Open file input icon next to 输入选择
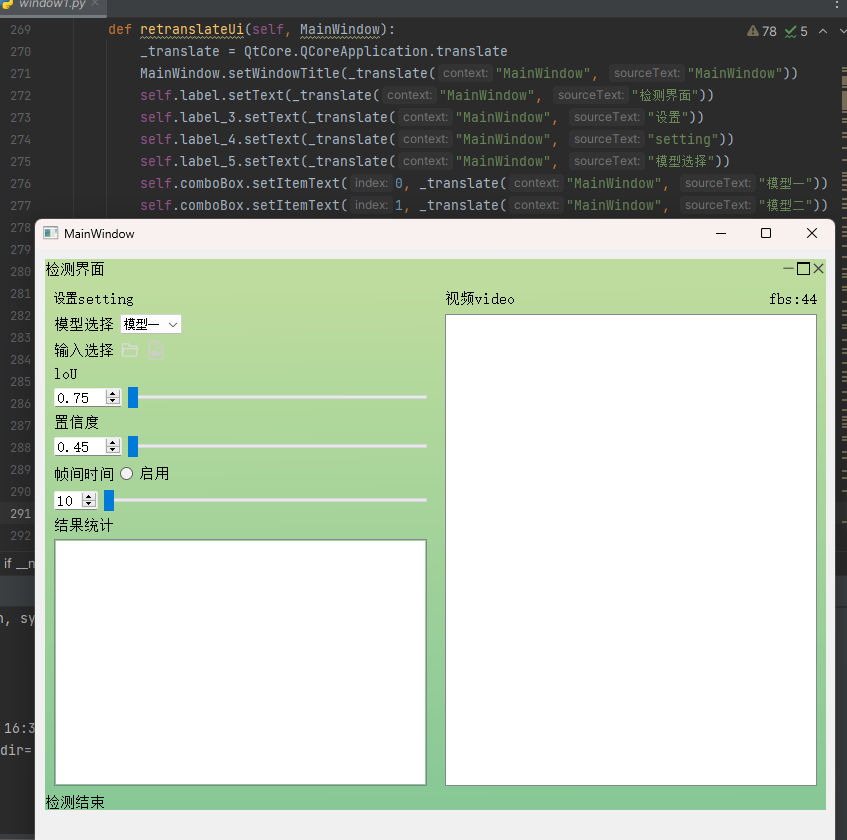This screenshot has width=847, height=840. click(156, 351)
